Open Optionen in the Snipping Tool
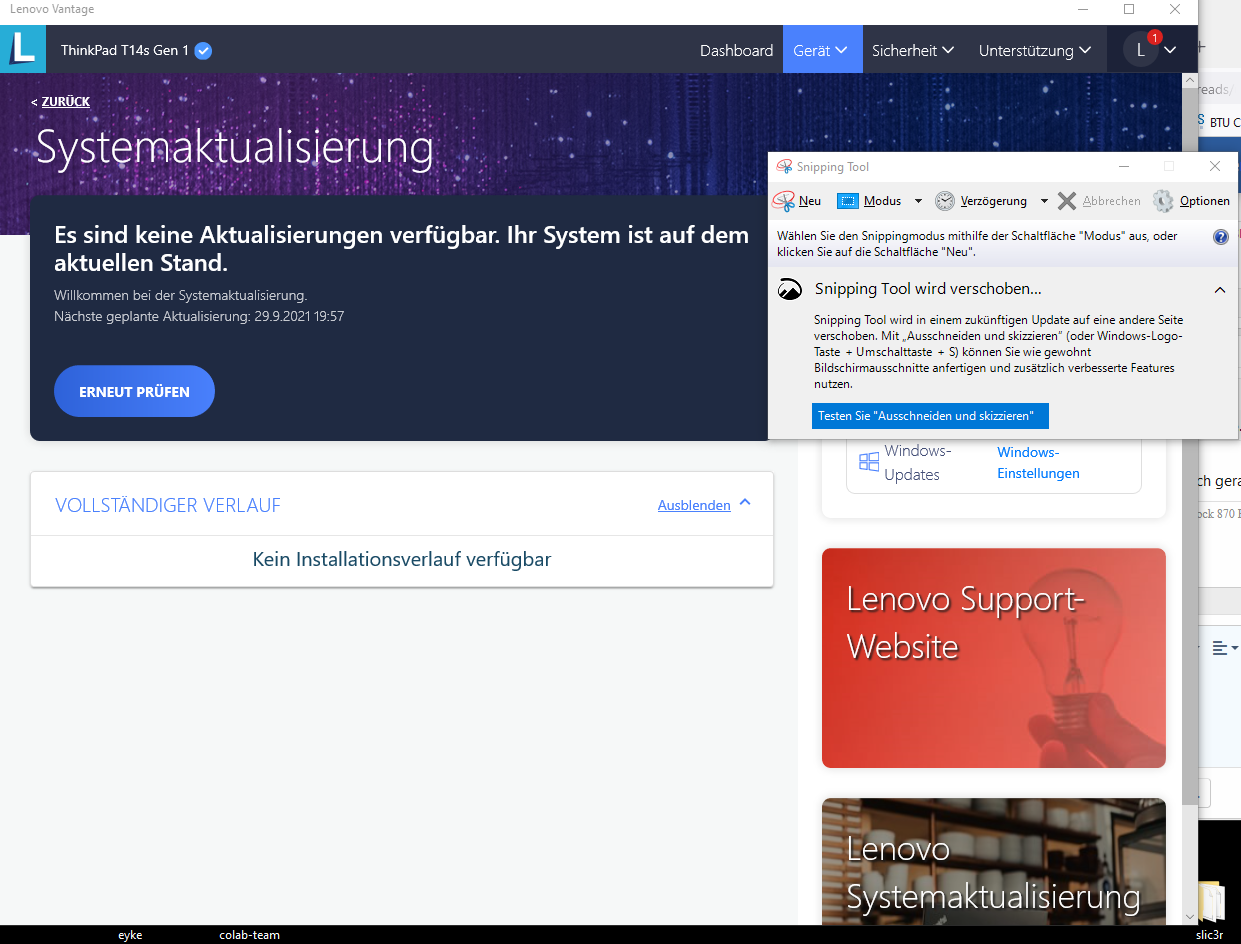This screenshot has height=944, width=1241. (x=1191, y=201)
